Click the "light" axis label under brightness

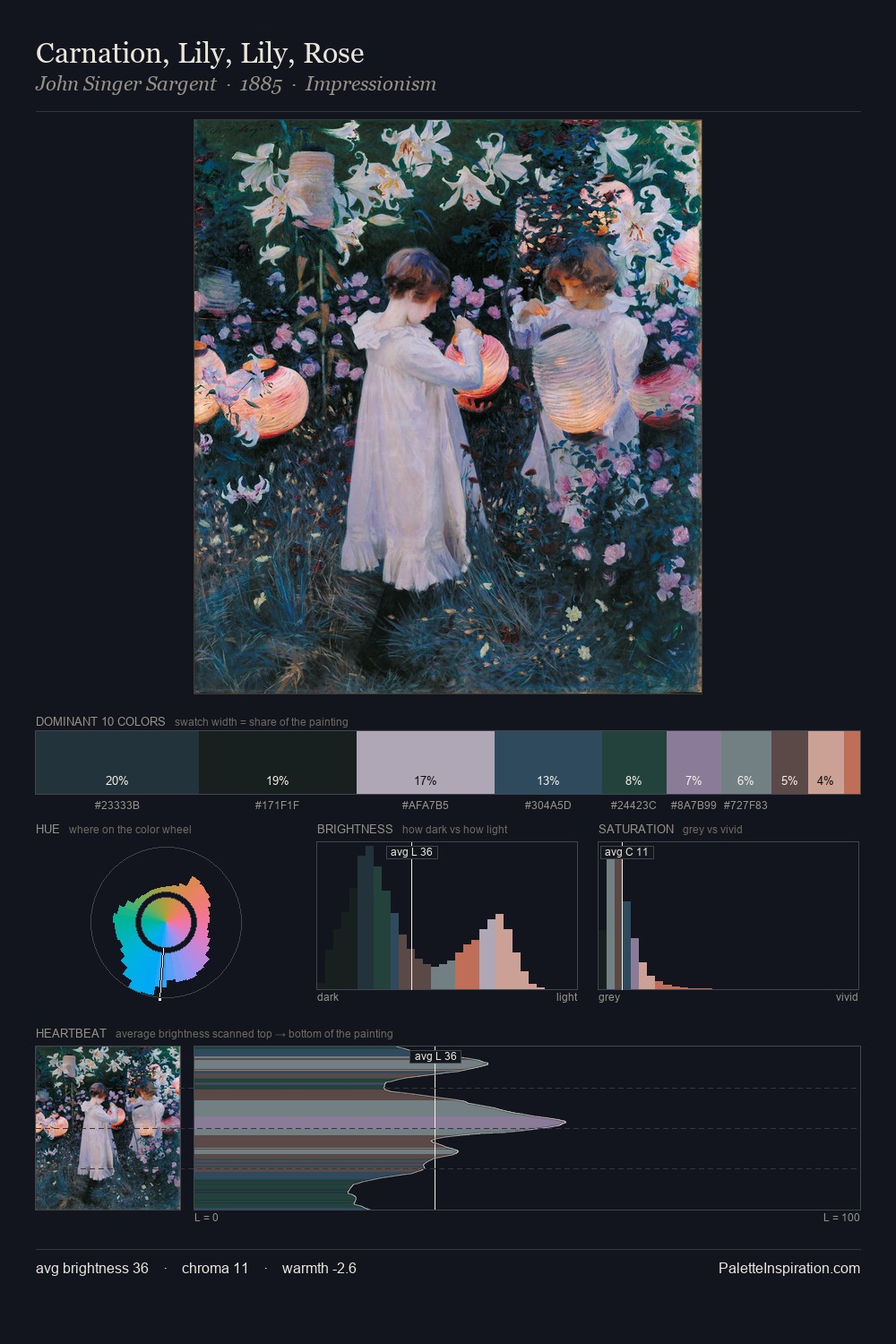567,997
